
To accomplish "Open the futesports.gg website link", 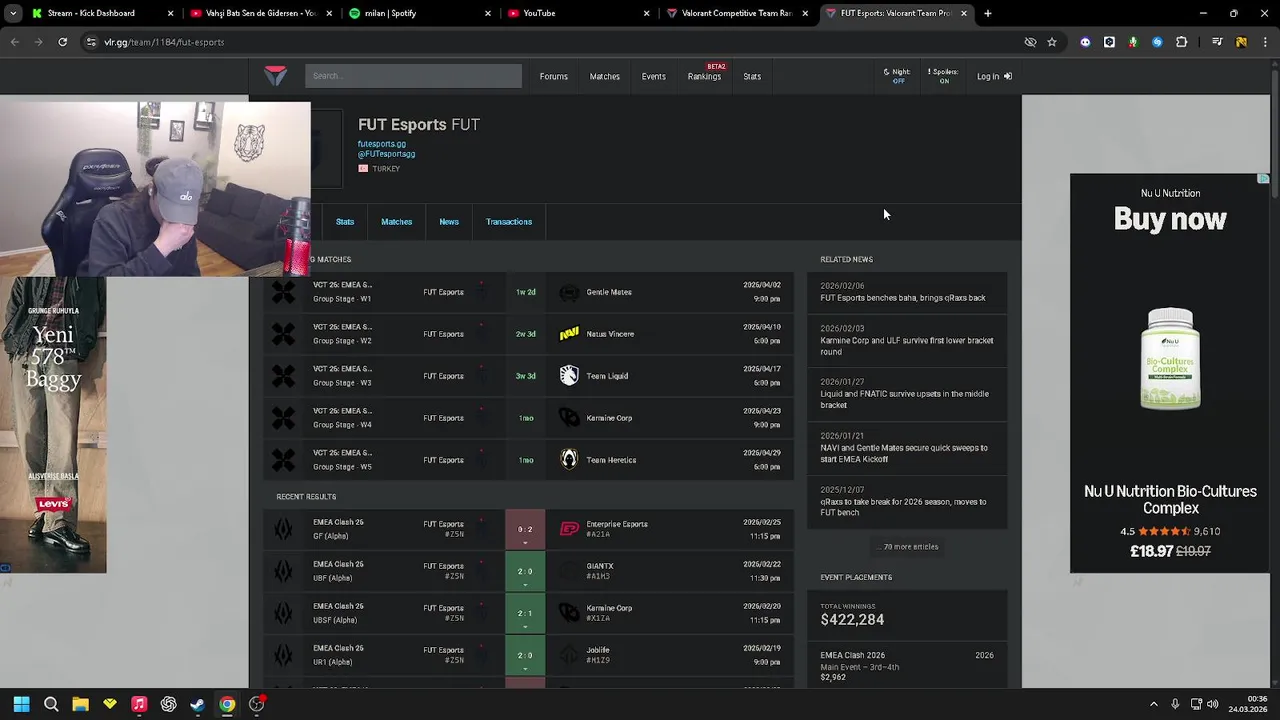I will pyautogui.click(x=382, y=144).
